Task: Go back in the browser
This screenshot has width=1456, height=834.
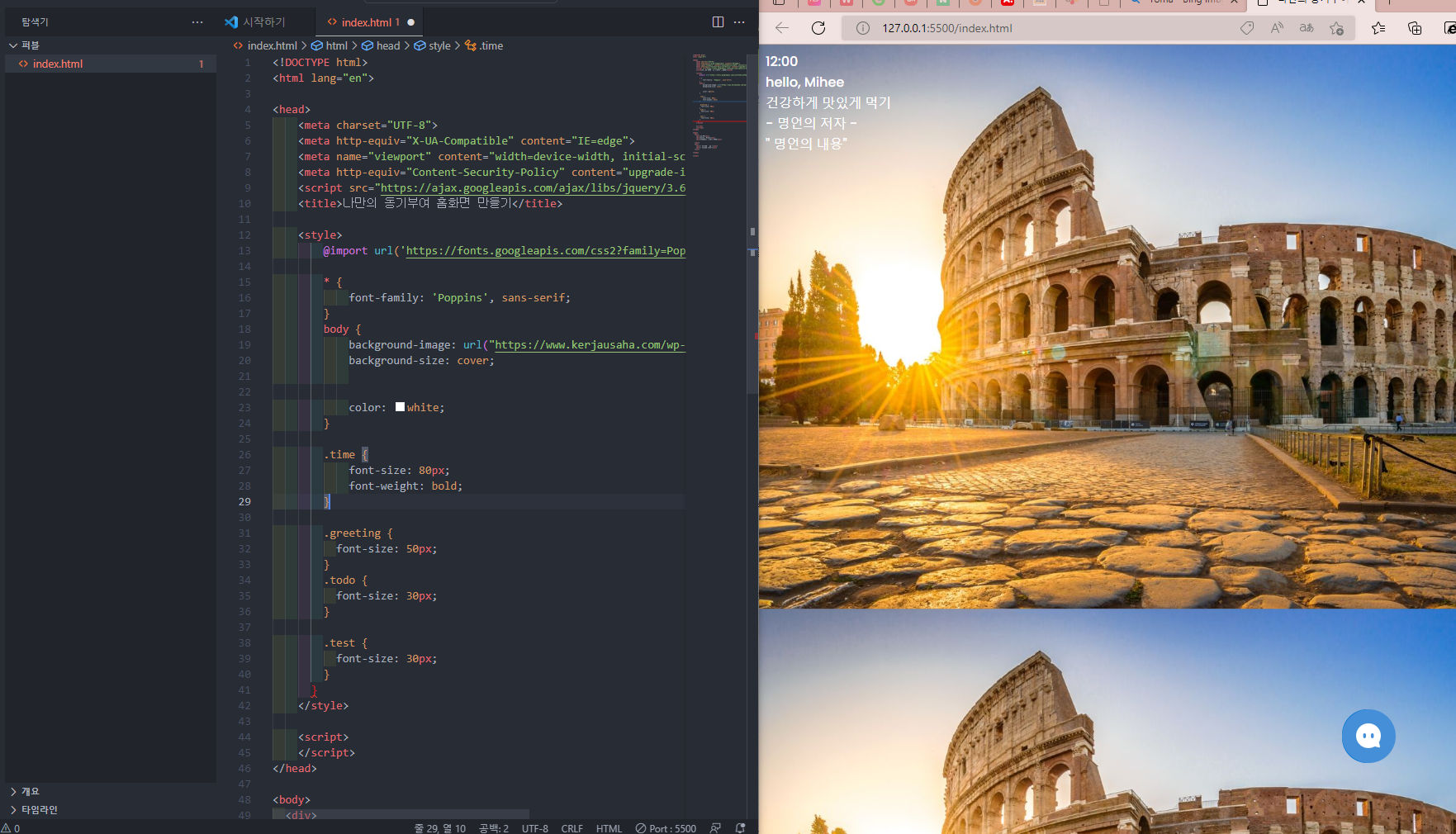Action: [x=782, y=28]
